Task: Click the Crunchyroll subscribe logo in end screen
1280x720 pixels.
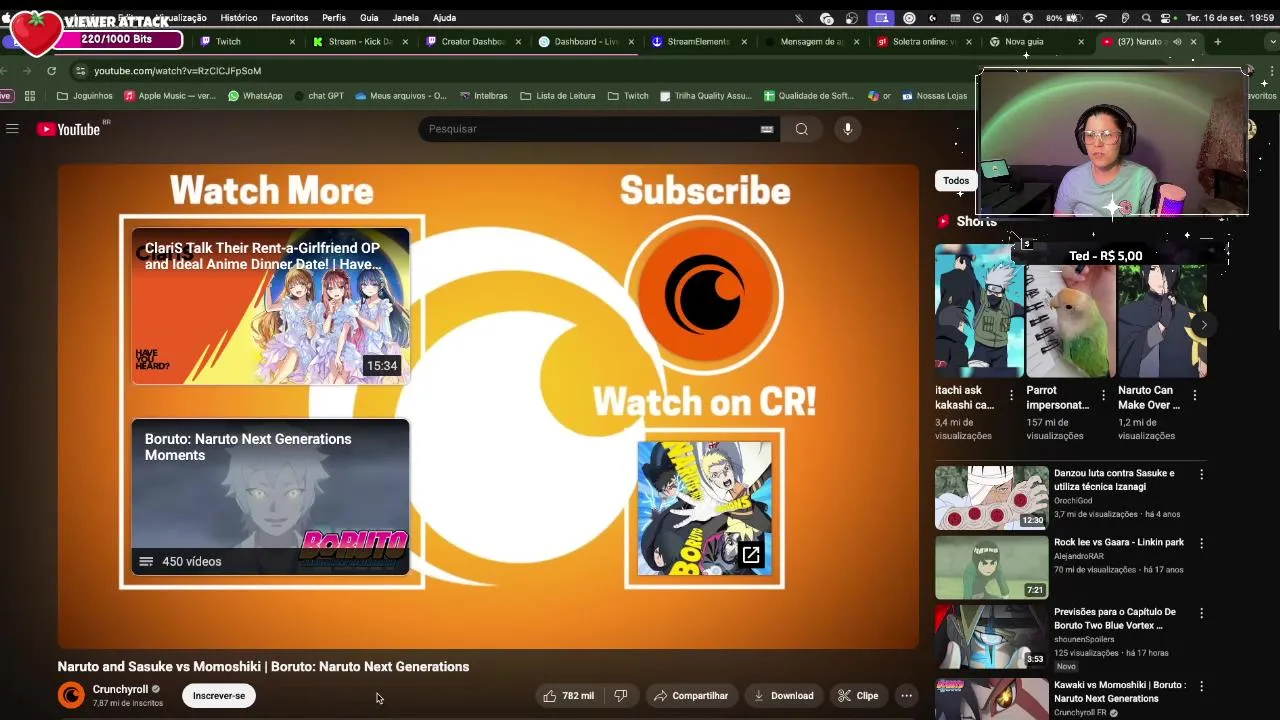Action: click(705, 295)
